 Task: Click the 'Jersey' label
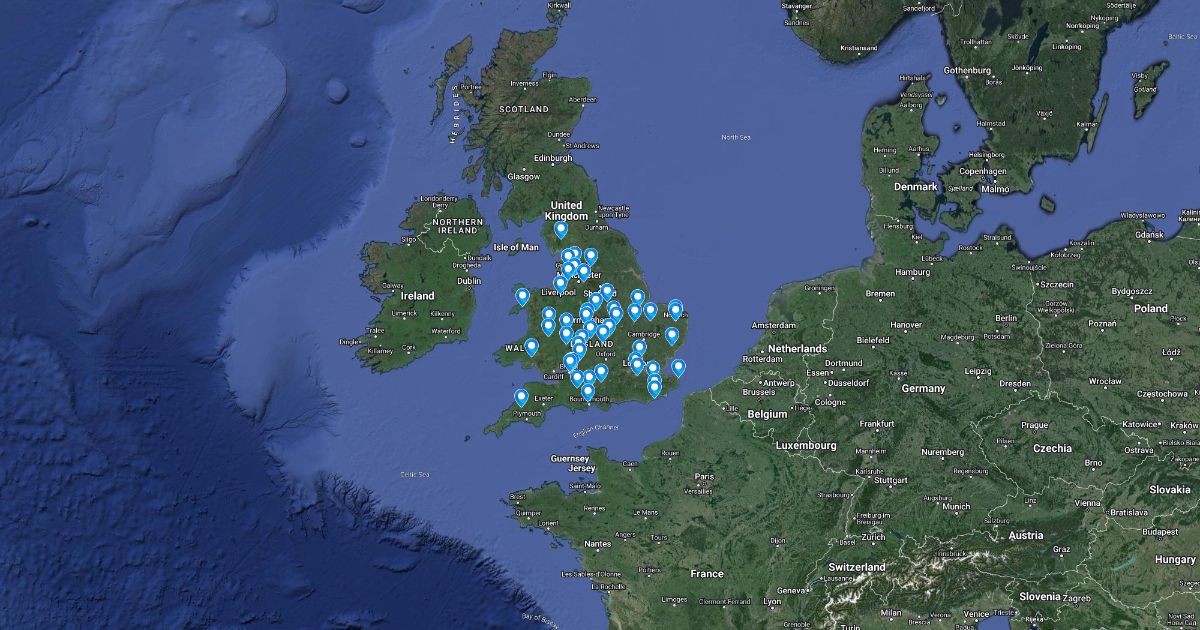click(582, 468)
